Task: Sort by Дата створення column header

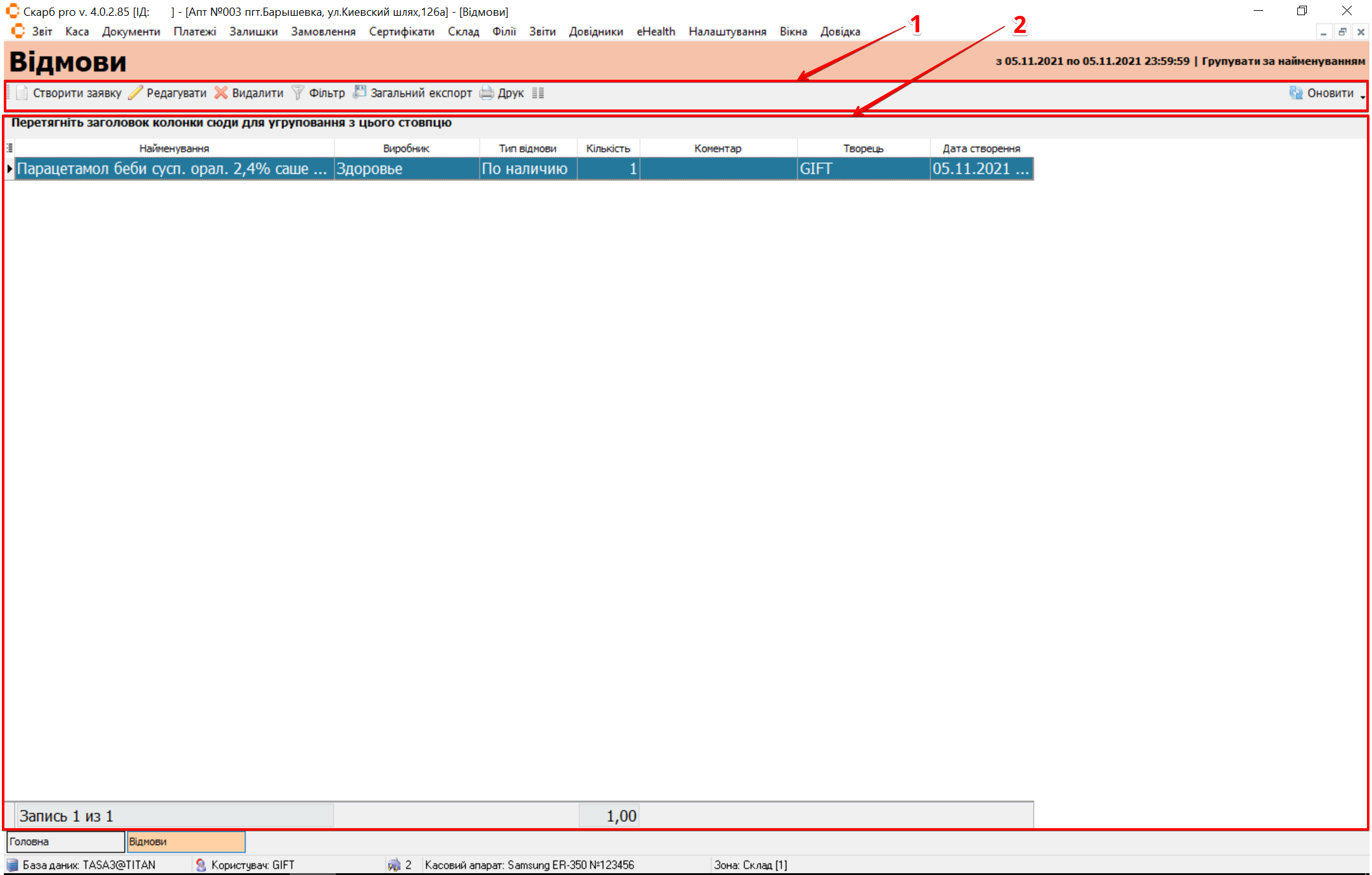Action: pos(981,148)
